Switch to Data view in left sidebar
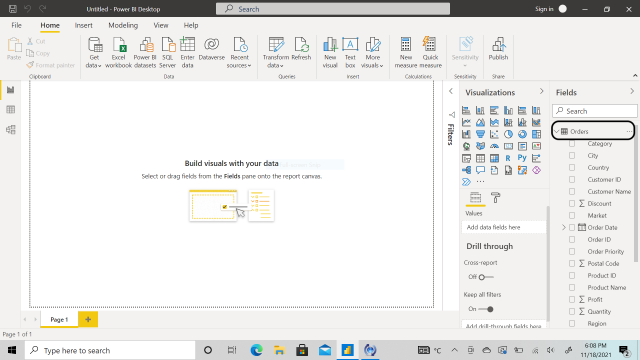 pyautogui.click(x=11, y=109)
